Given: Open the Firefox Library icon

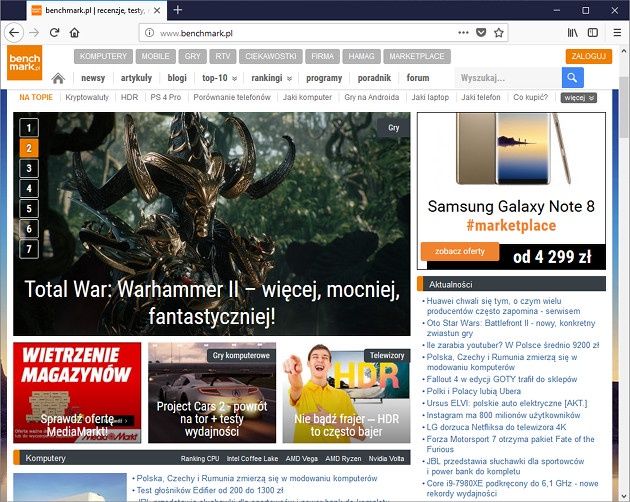Looking at the screenshot, I should pos(573,33).
